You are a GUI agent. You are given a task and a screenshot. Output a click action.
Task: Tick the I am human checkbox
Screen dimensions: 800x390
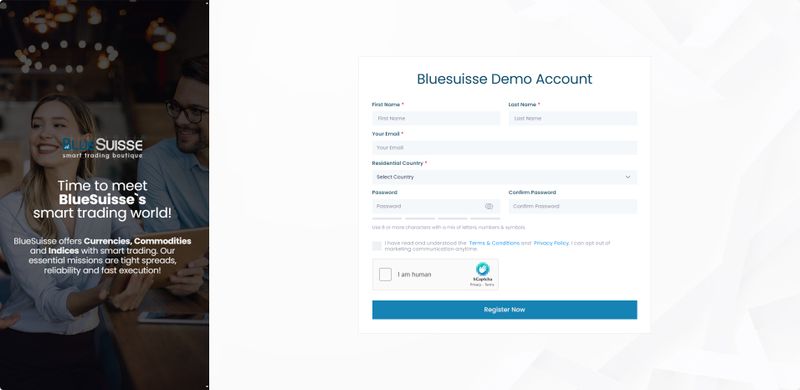[x=385, y=275]
